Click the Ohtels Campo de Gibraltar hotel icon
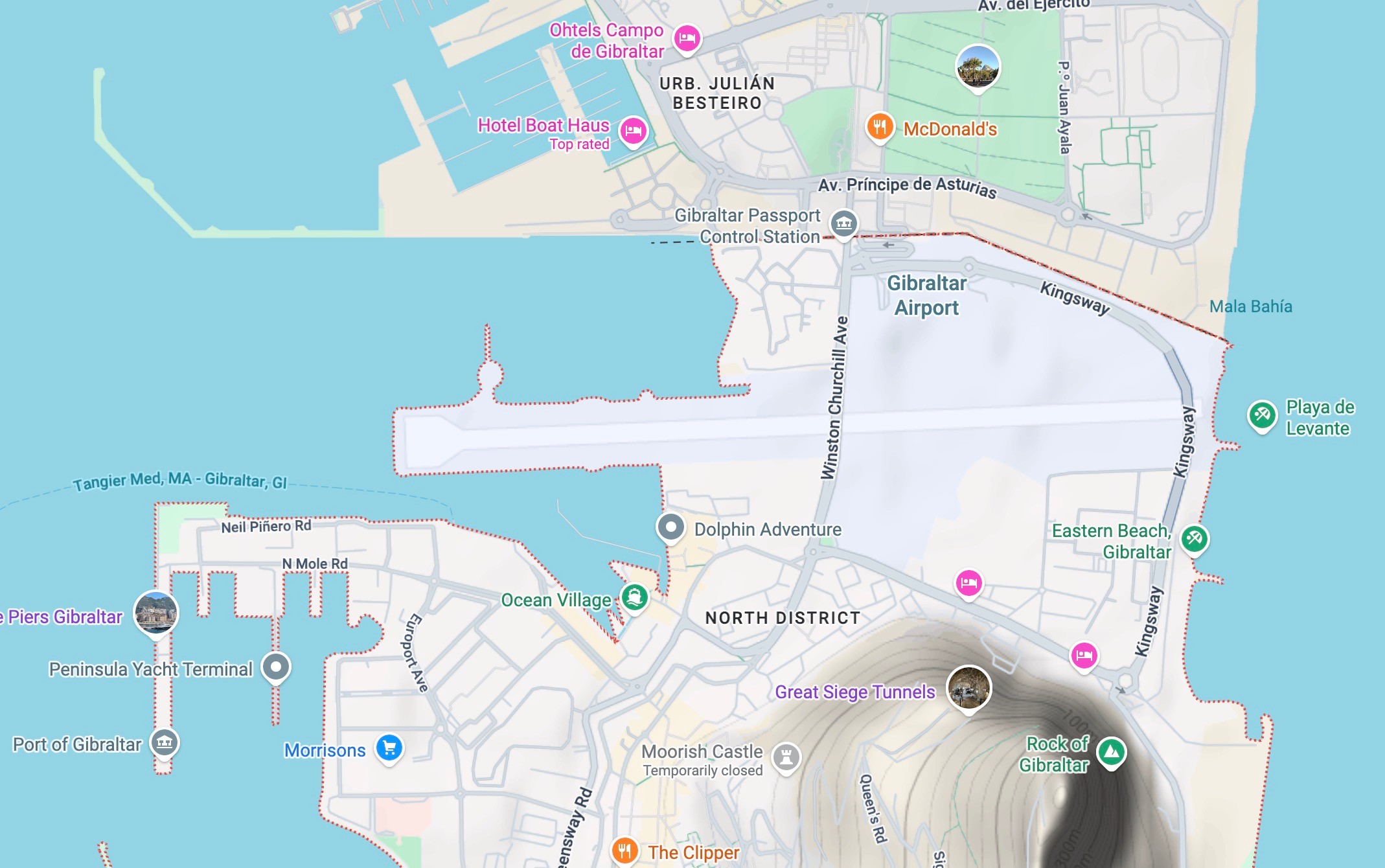The height and width of the screenshot is (868, 1385). pyautogui.click(x=687, y=39)
